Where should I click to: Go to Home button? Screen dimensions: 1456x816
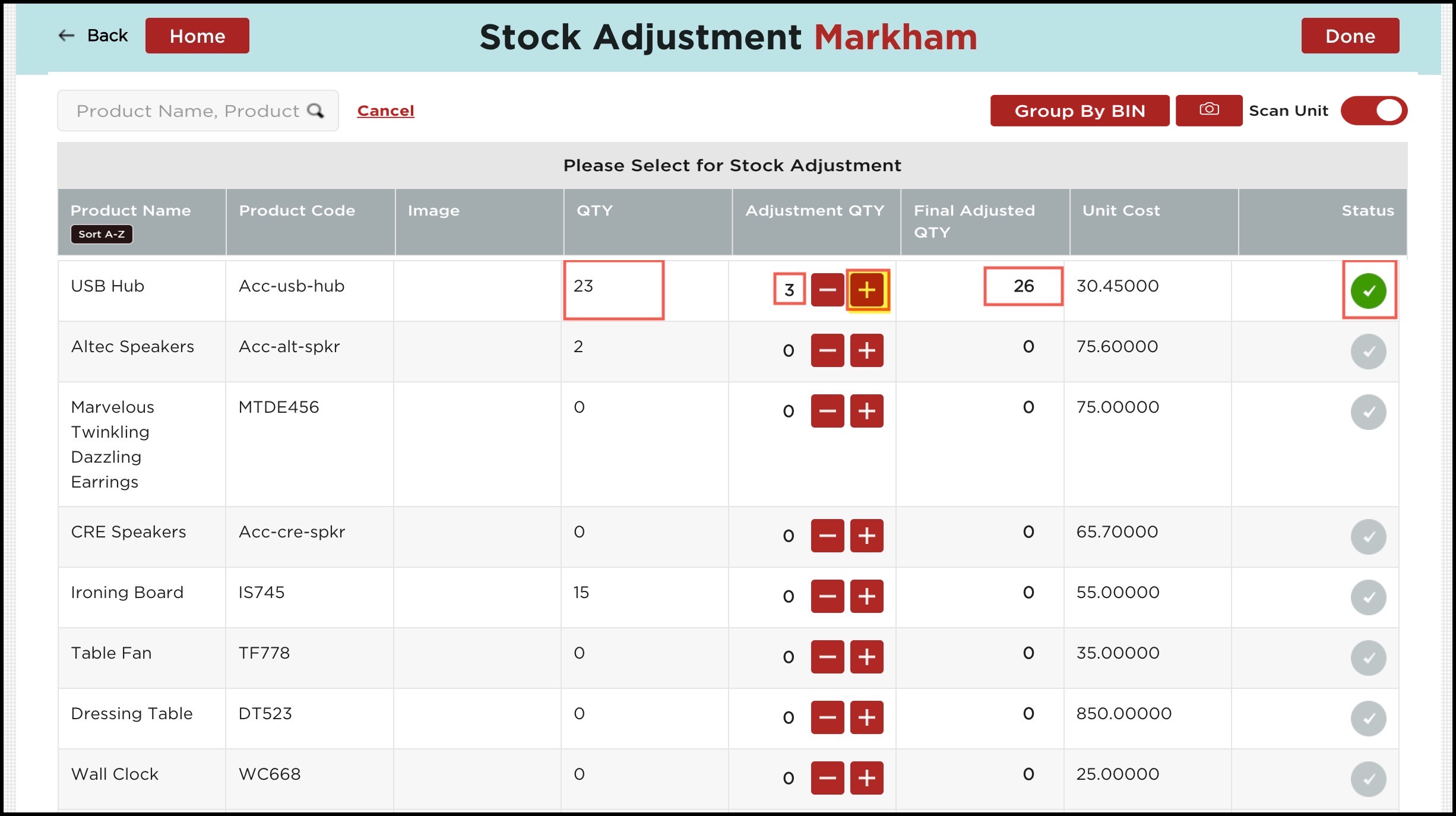(197, 36)
